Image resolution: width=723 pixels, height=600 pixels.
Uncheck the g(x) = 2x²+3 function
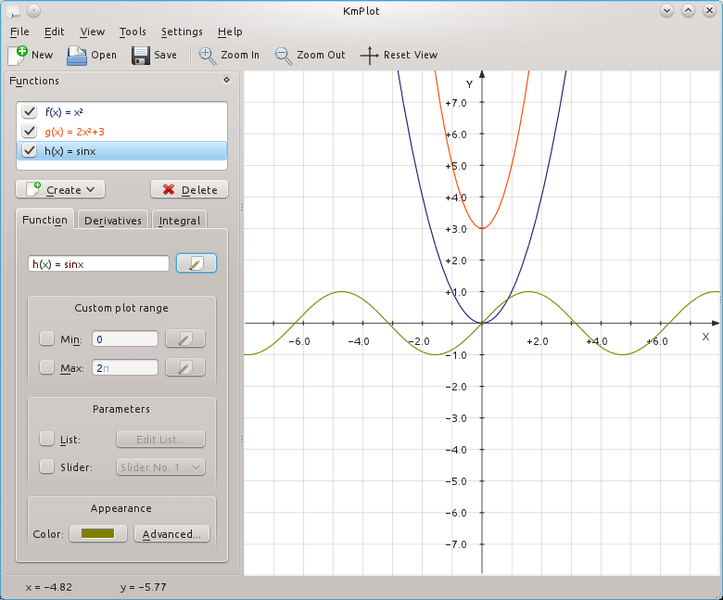(30, 132)
